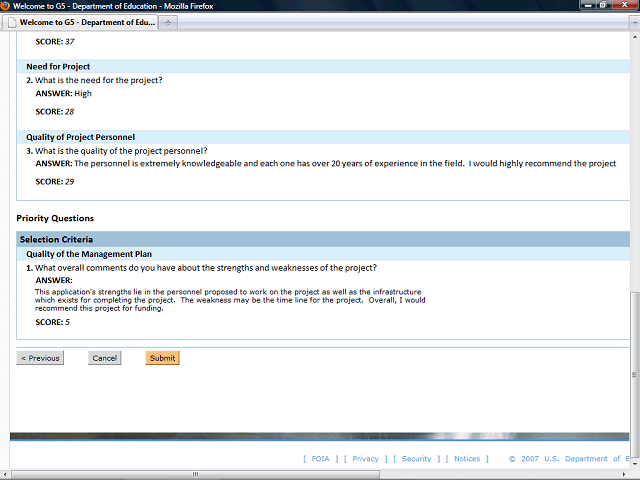Go back with the Previous button
Screen dimensions: 640x480
click(40, 358)
